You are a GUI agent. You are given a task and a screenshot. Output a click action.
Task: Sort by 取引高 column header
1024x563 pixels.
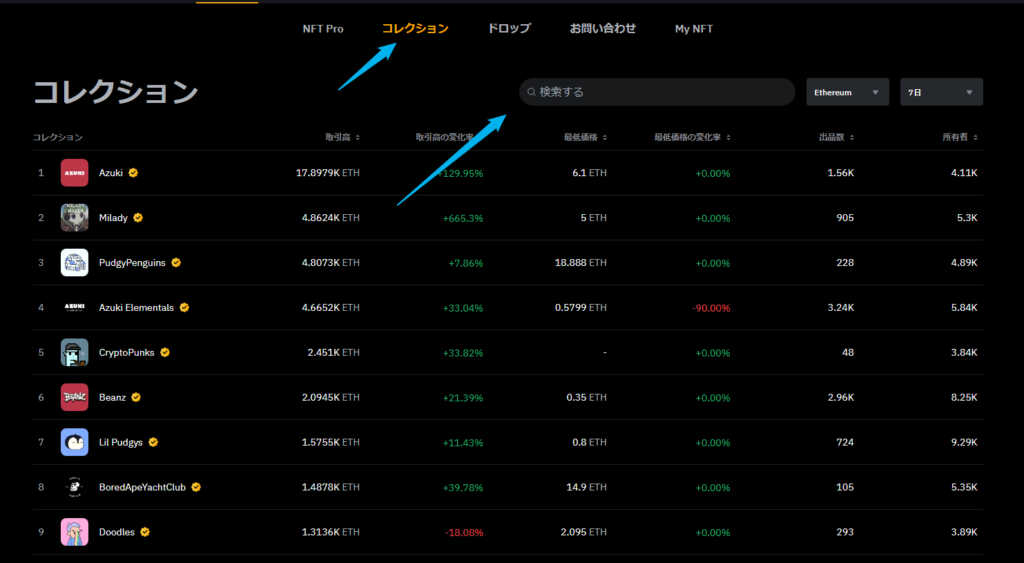point(343,137)
